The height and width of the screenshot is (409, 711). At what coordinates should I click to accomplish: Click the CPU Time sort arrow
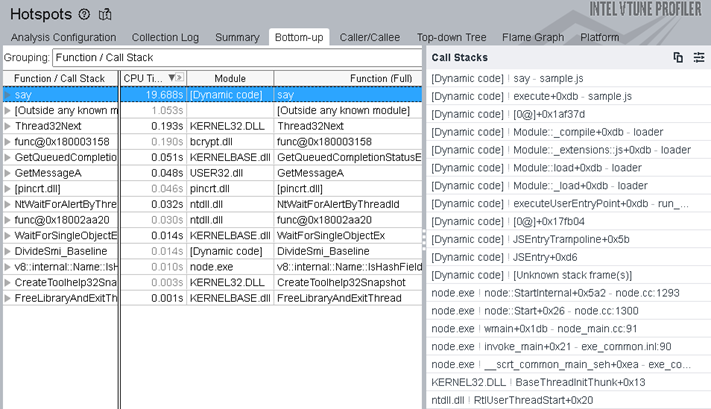click(171, 78)
